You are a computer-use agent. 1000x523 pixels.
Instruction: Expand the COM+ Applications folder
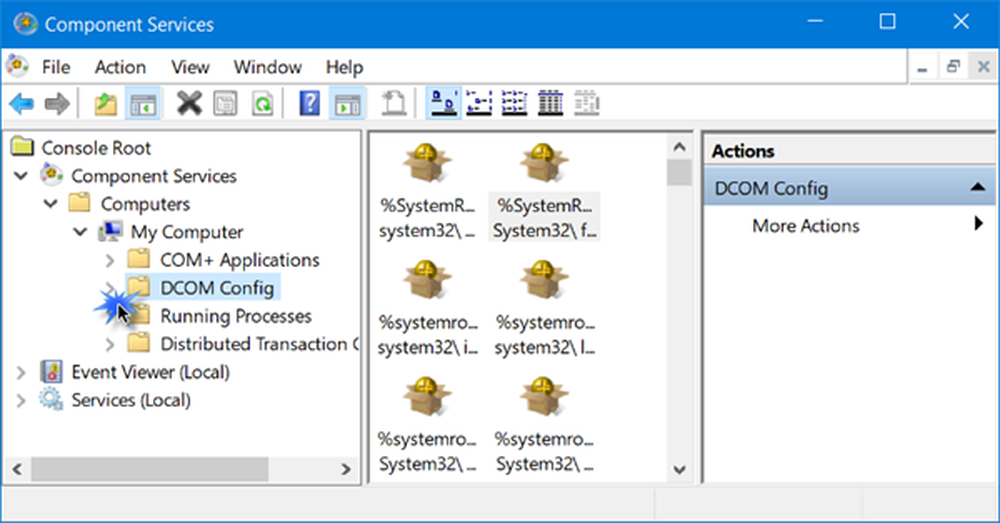(x=110, y=260)
